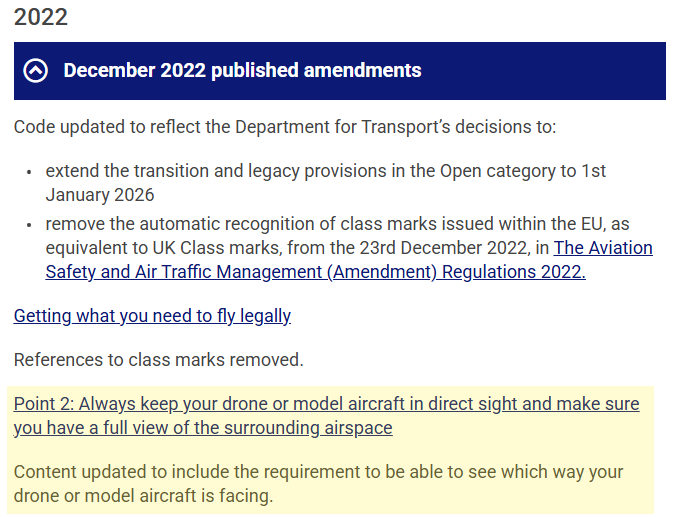Collapse the December 2022 published amendments section
Screen dimensions: 673x517
tap(242, 71)
